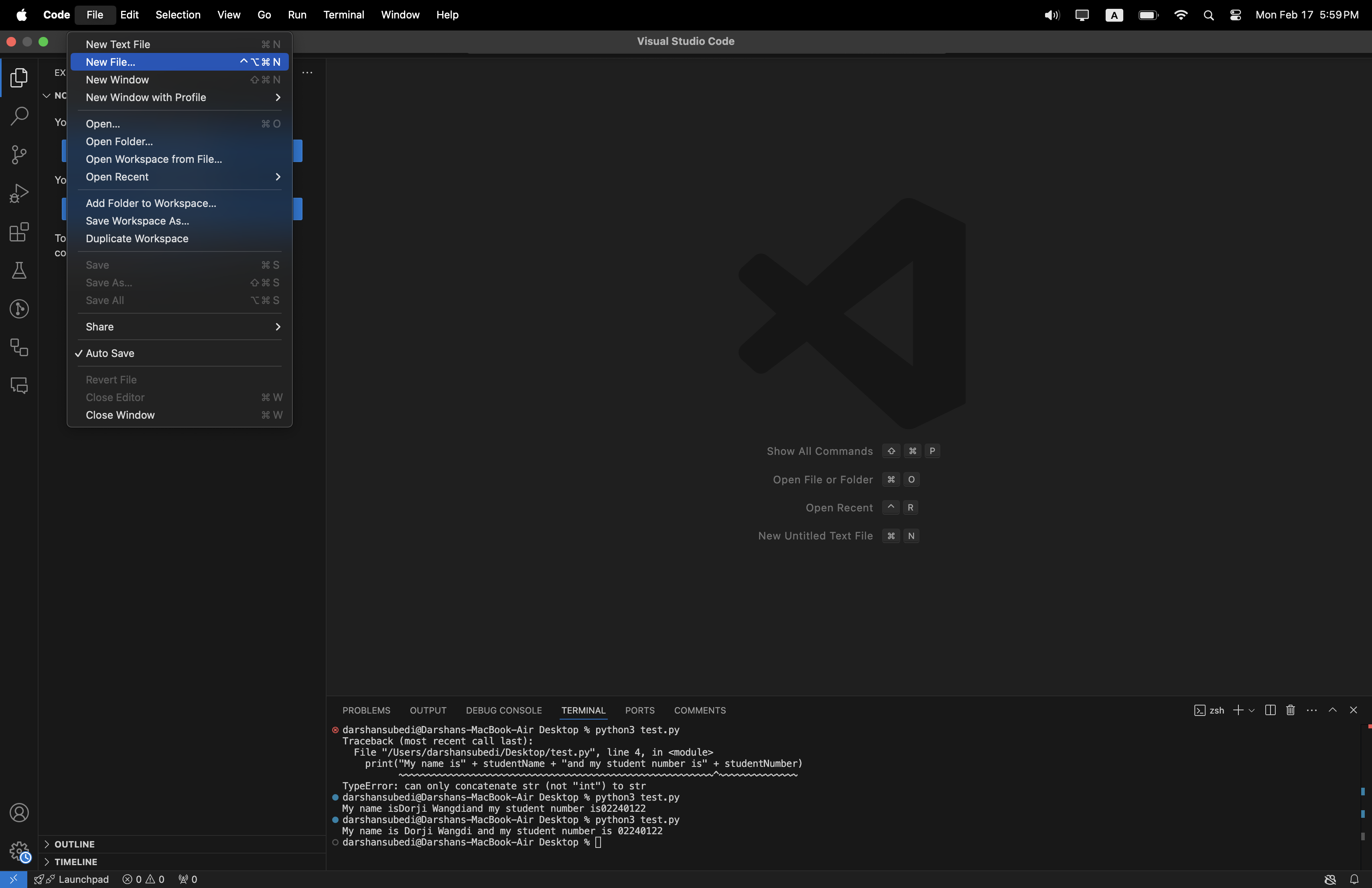Open the Accounts icon
The image size is (1372, 888).
click(19, 813)
